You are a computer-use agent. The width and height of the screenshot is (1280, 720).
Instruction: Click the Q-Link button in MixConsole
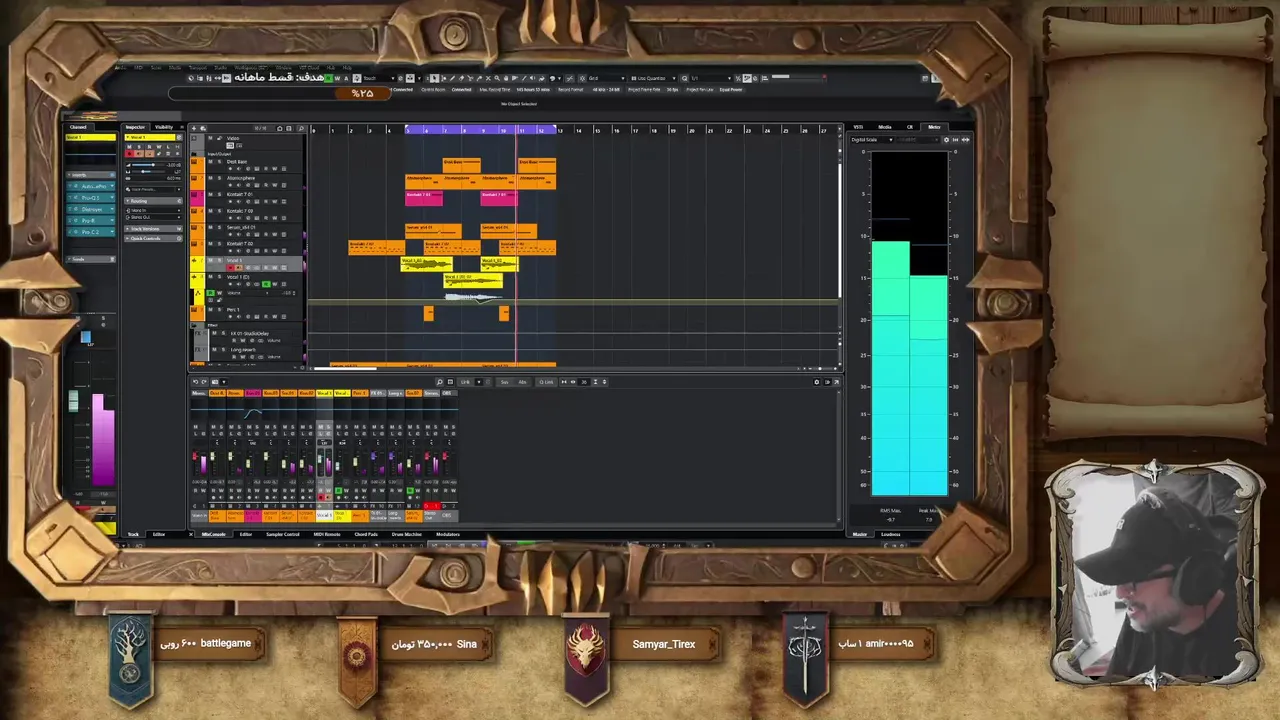coord(546,382)
